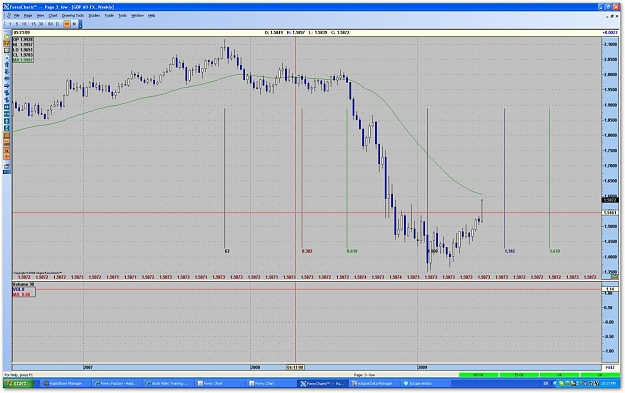Open the Page menu
Viewport: 625px width, 393px height.
(x=28, y=16)
